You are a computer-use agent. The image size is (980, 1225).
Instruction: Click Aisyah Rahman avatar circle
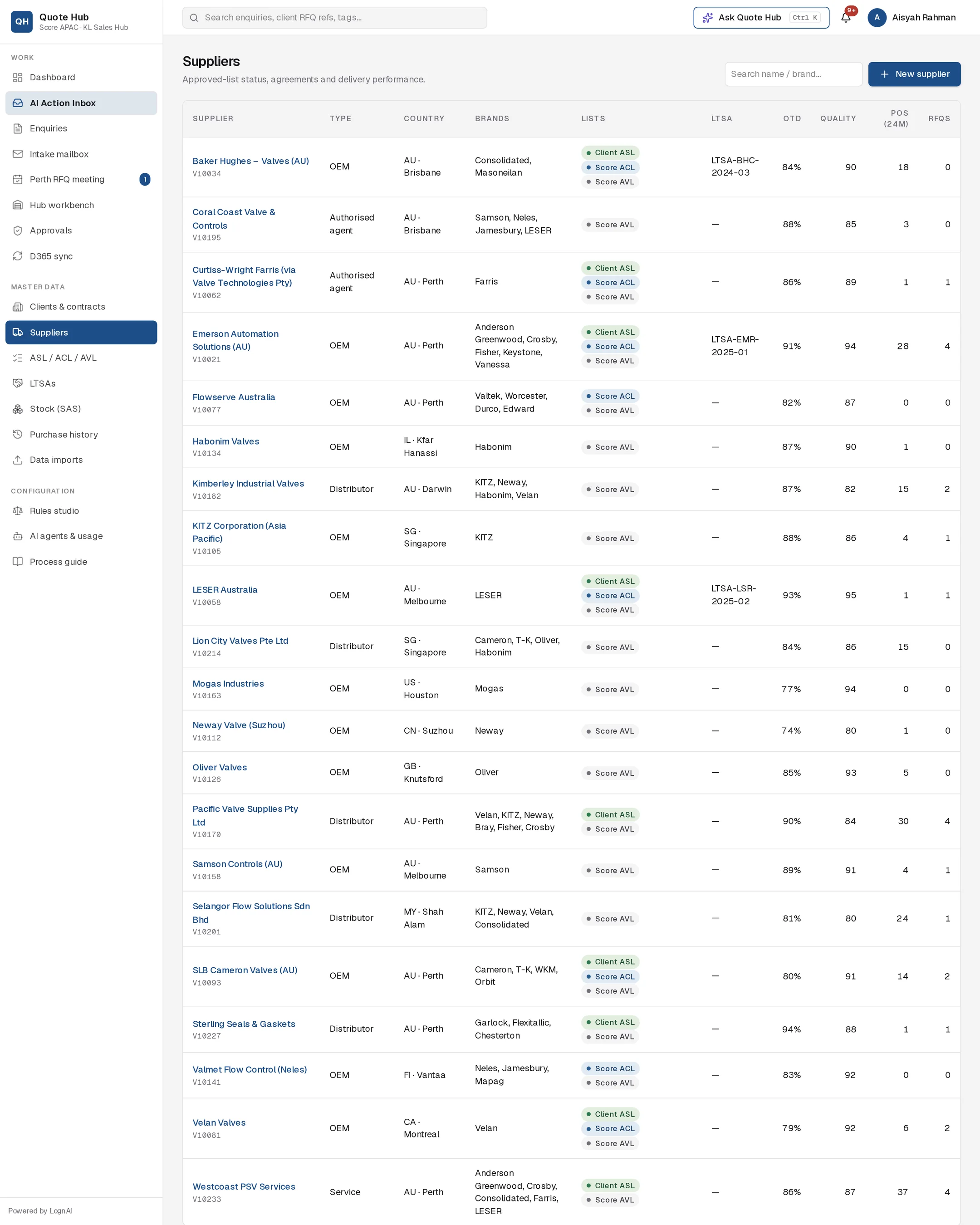[x=877, y=18]
